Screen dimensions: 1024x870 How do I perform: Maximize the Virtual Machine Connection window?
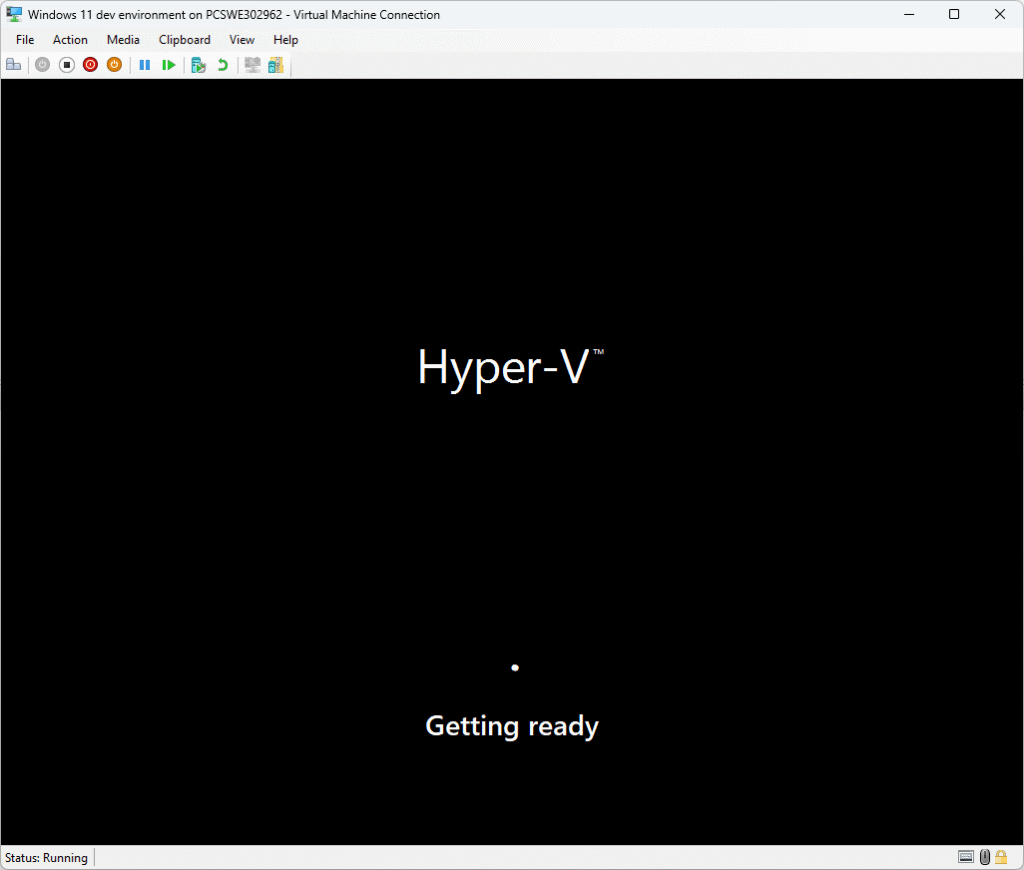[954, 14]
